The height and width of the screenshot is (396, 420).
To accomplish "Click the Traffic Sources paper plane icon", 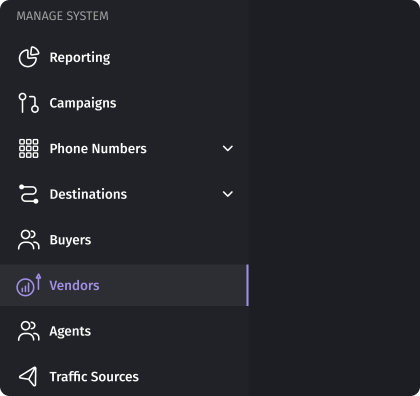I will (x=28, y=377).
